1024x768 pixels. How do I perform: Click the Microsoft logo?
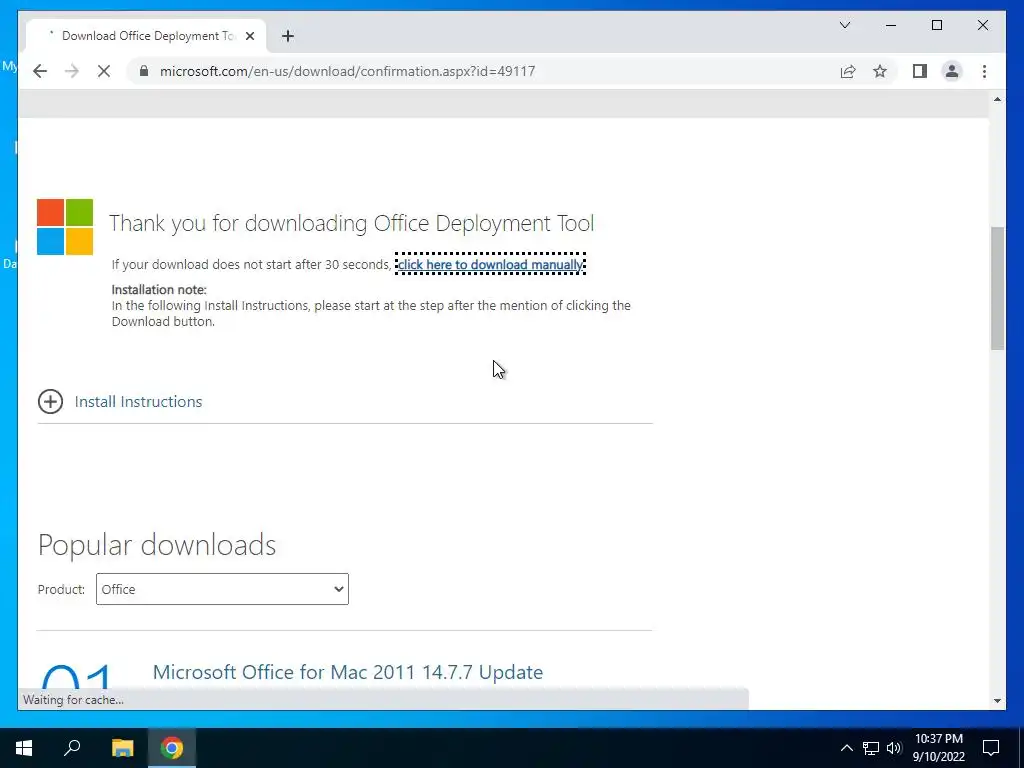coord(65,227)
